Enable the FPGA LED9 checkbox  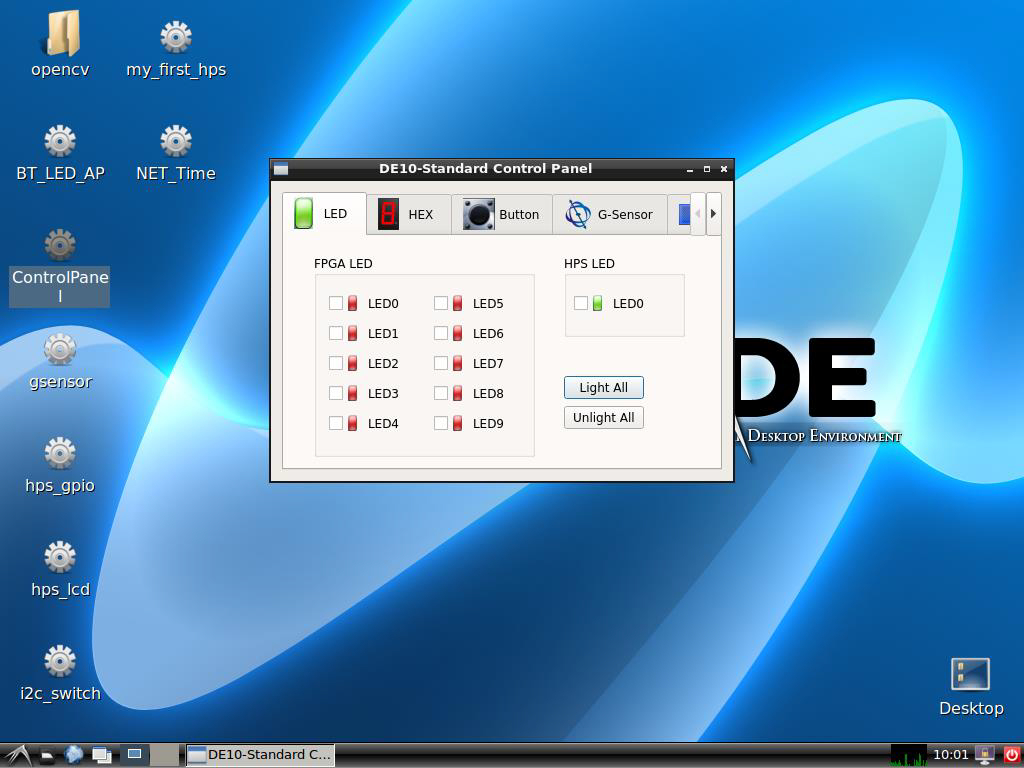(x=441, y=423)
